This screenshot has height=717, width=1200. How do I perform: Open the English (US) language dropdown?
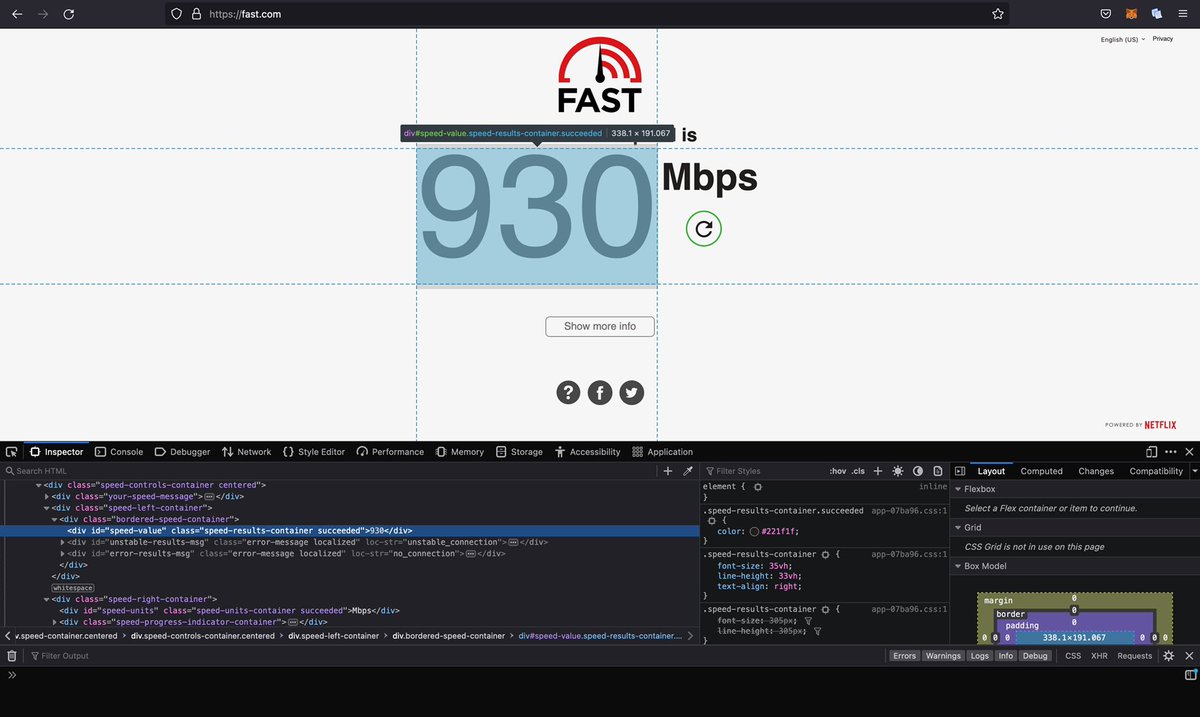pyautogui.click(x=1122, y=39)
